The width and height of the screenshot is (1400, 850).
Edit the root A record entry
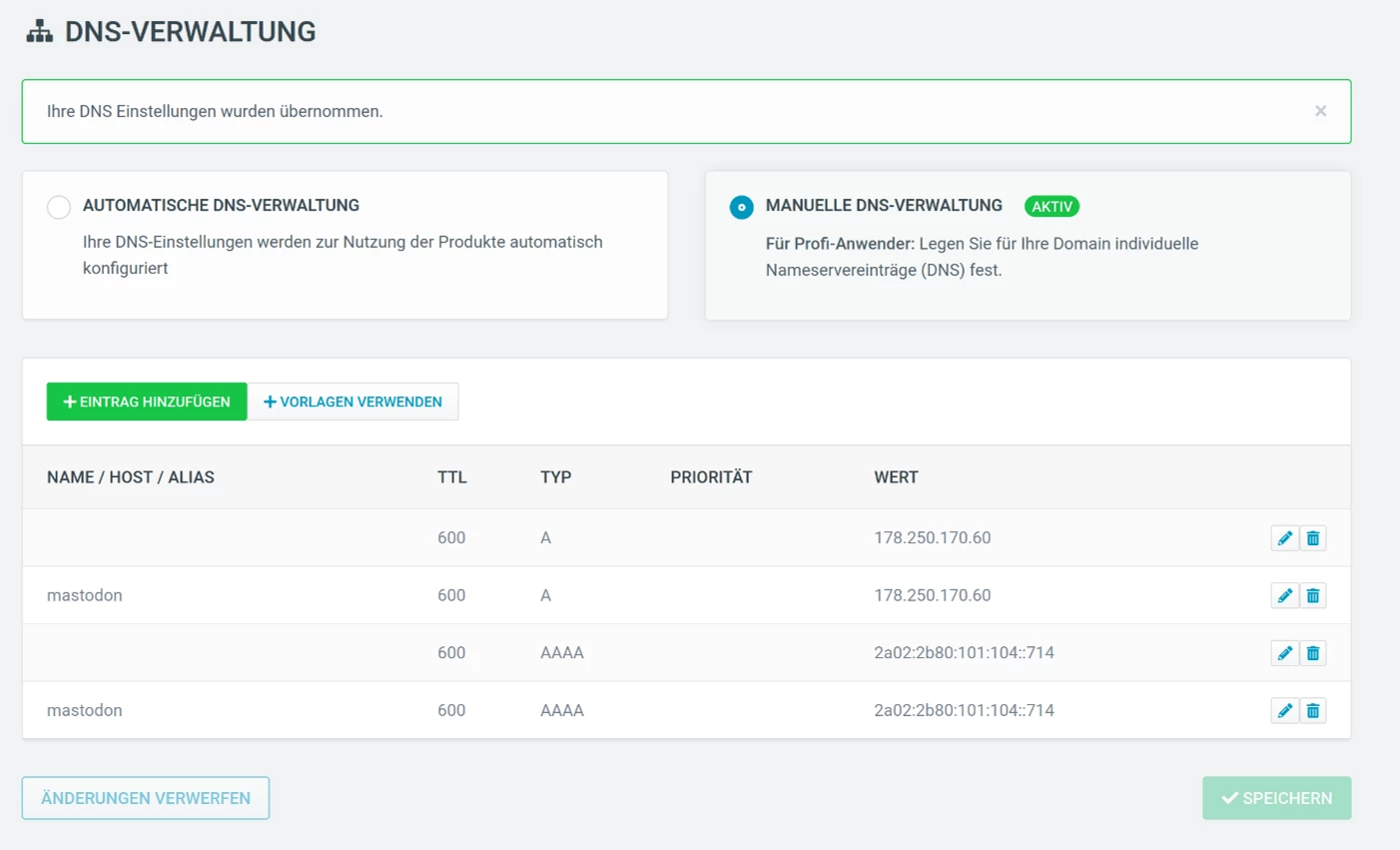pos(1284,538)
